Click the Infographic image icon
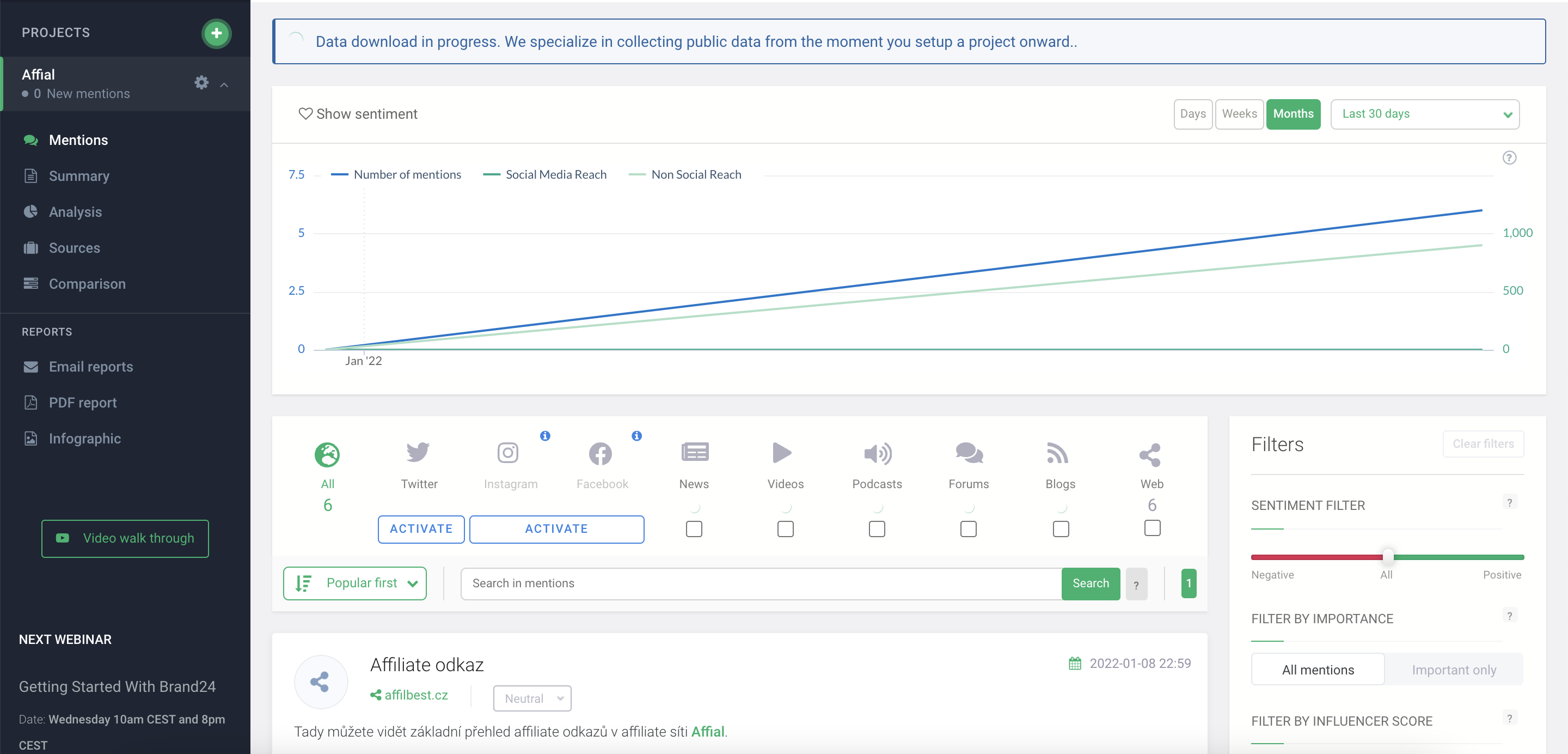This screenshot has width=1568, height=754. pos(30,439)
